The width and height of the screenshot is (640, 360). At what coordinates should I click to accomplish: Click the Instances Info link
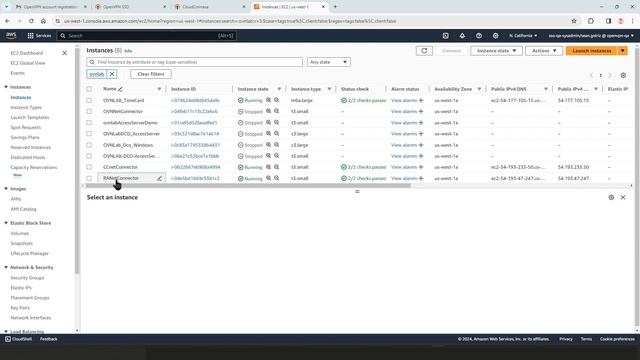[x=128, y=51]
